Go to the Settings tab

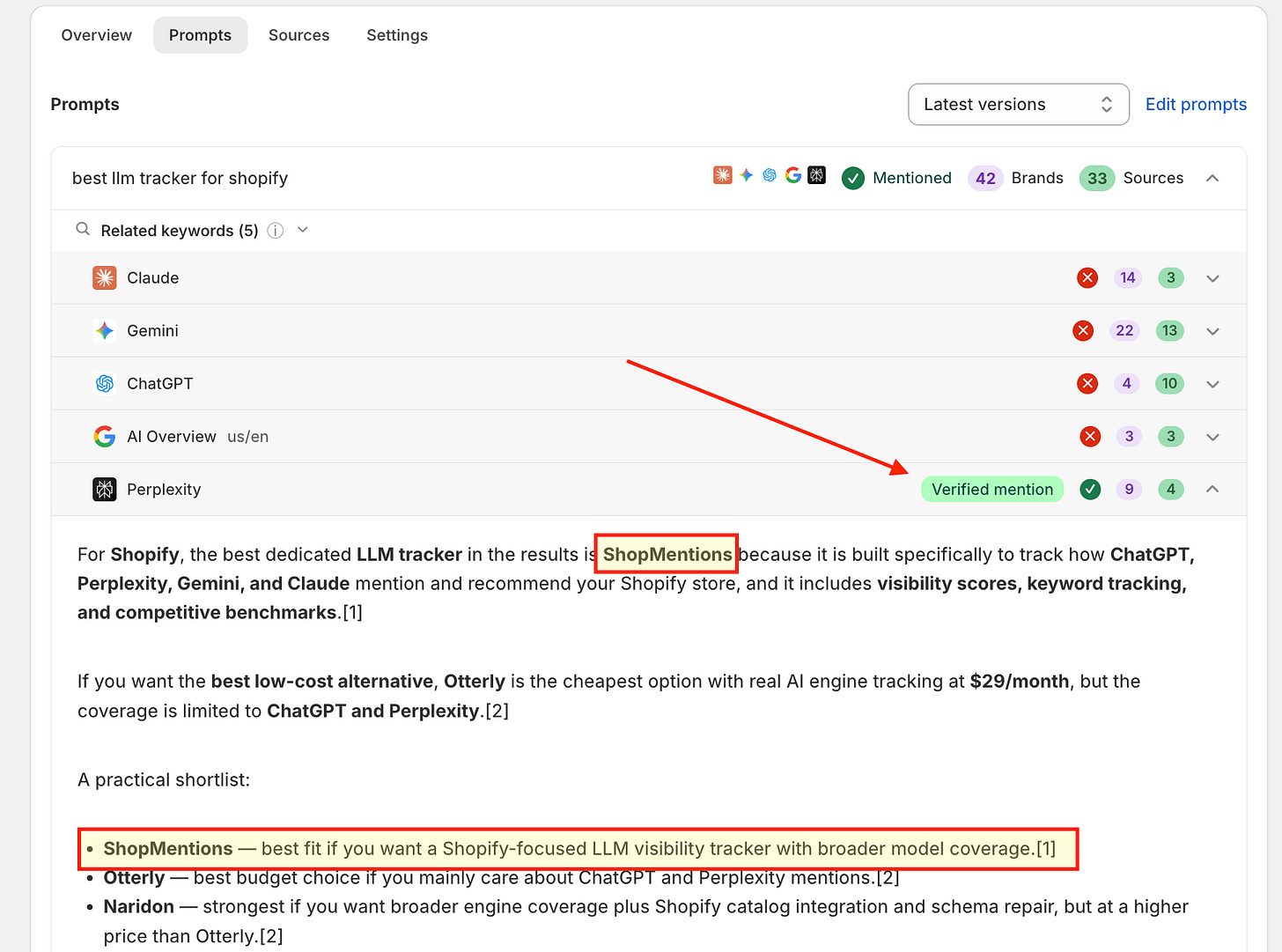click(397, 35)
